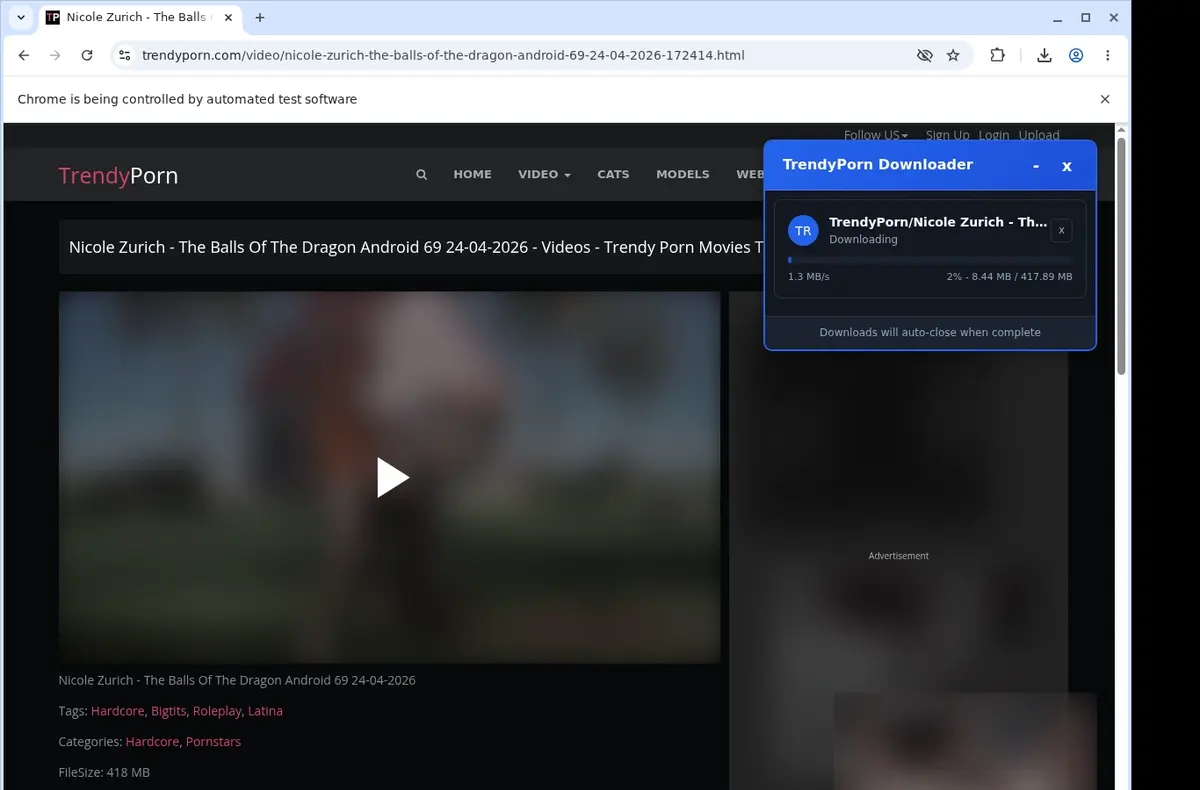This screenshot has width=1200, height=790.
Task: Click the browser address bar URL
Action: (x=443, y=56)
